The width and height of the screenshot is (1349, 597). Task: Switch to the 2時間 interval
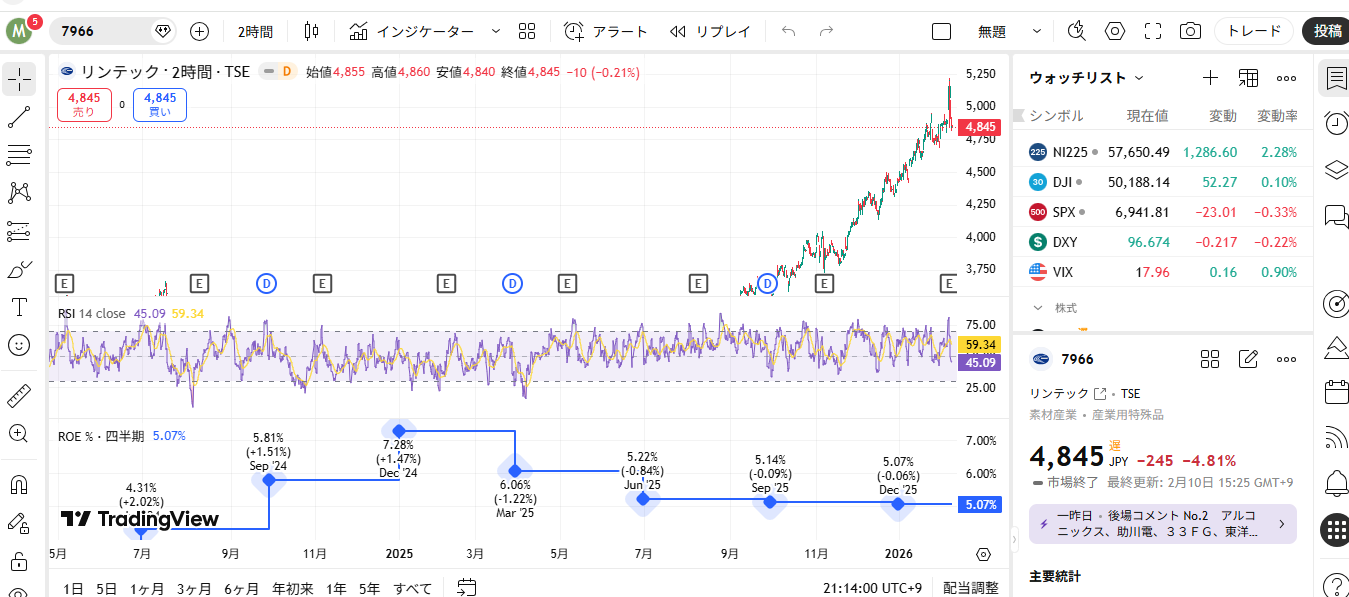(x=255, y=31)
